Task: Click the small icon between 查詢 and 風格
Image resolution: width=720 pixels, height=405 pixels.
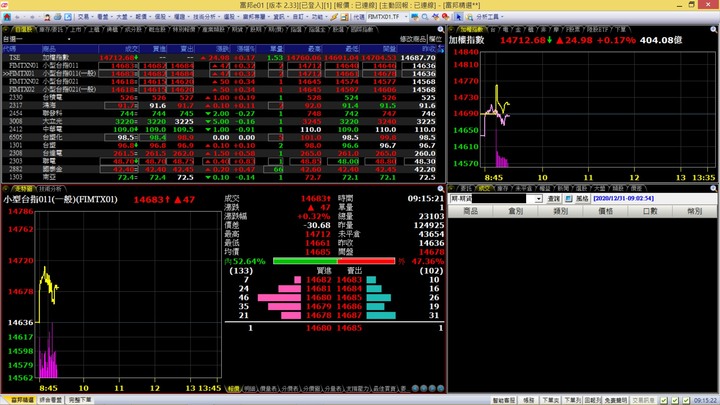Action: click(x=568, y=198)
